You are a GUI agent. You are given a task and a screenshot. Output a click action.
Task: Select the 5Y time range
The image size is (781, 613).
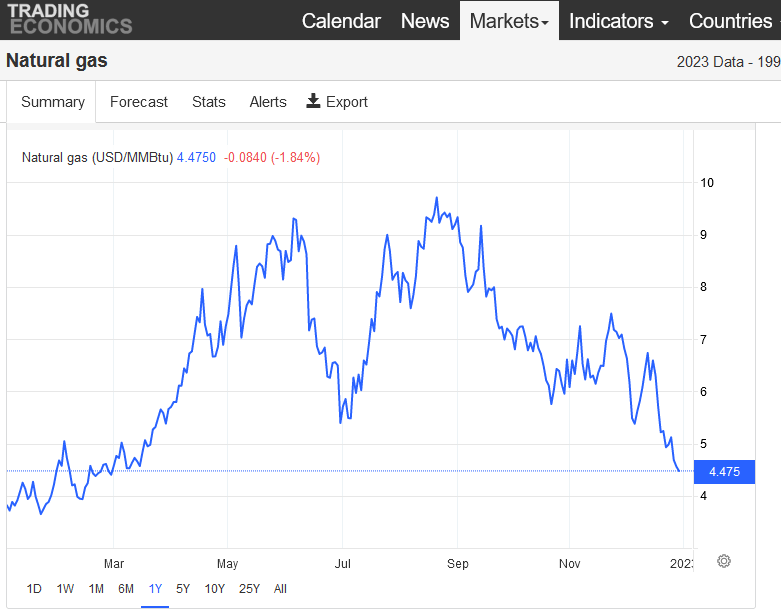183,589
